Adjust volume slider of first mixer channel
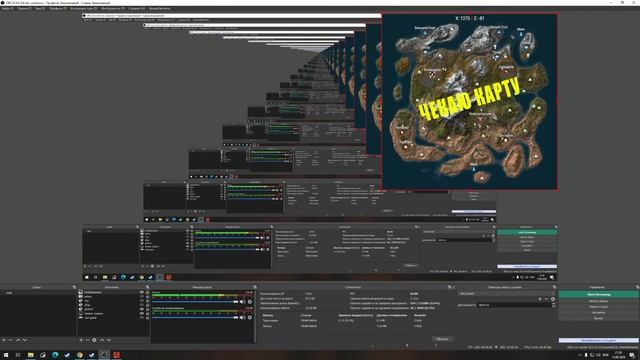 tap(195, 302)
